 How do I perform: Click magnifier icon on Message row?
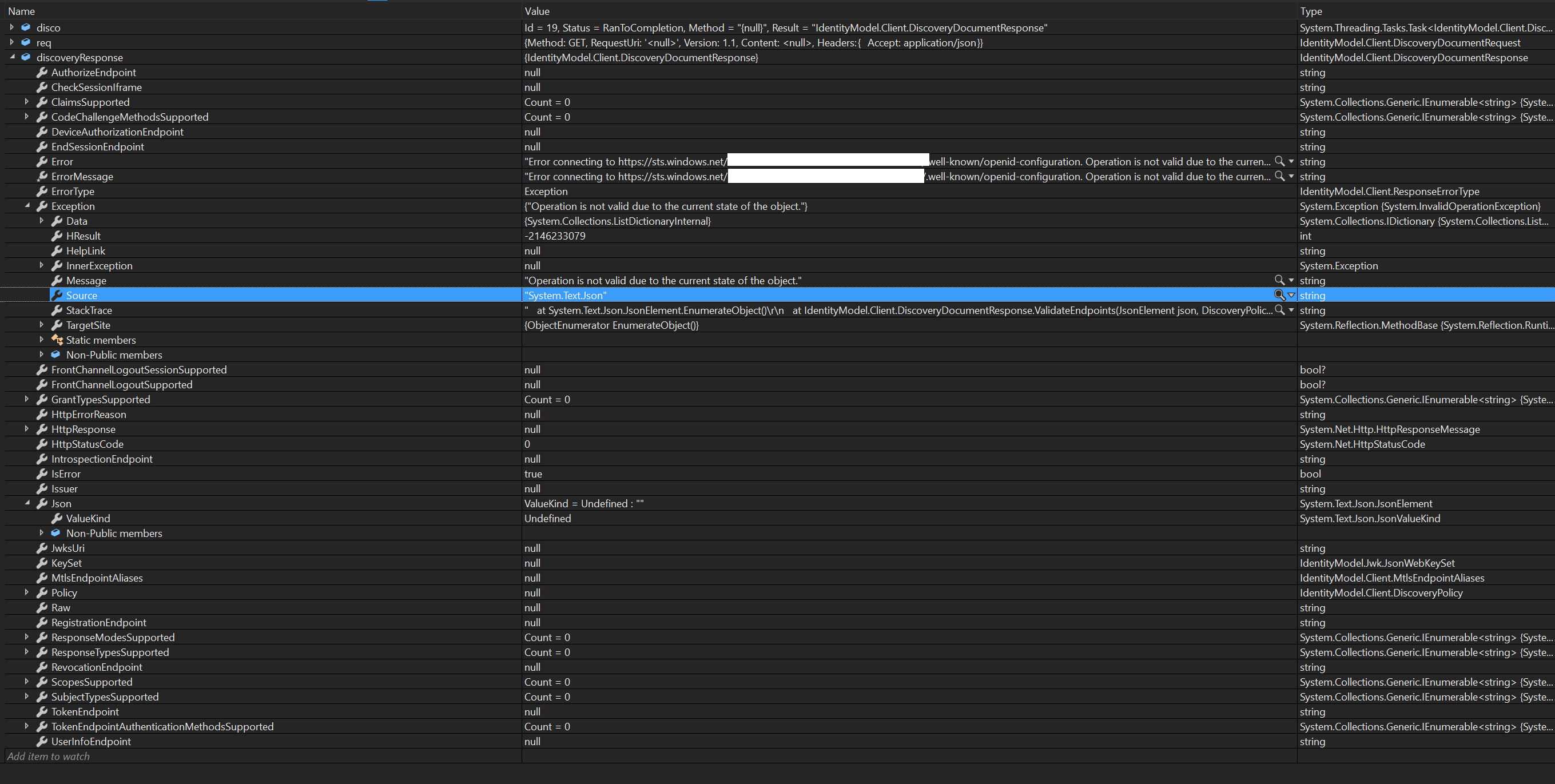tap(1279, 280)
